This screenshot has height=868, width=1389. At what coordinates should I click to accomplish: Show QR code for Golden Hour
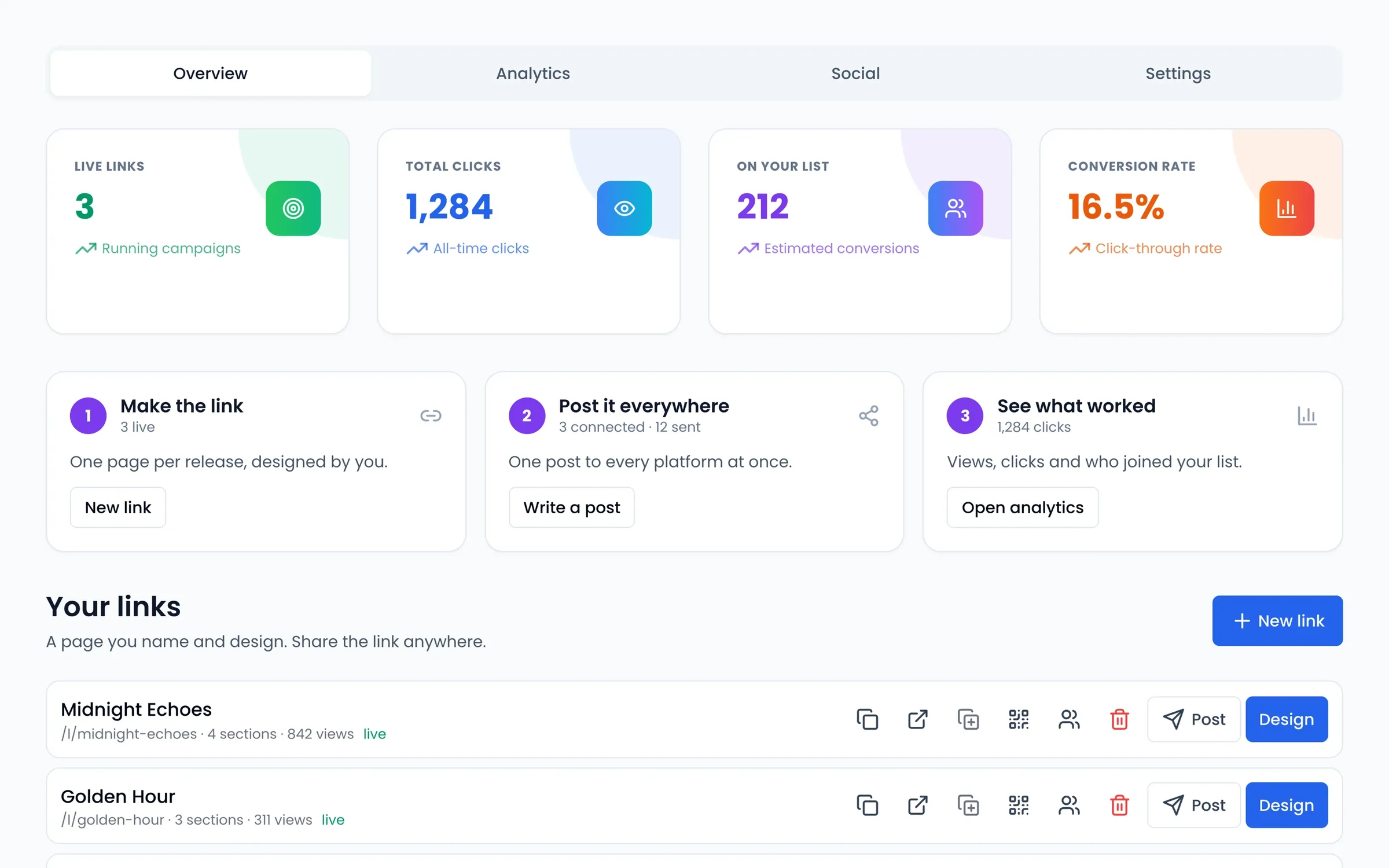[x=1019, y=805]
